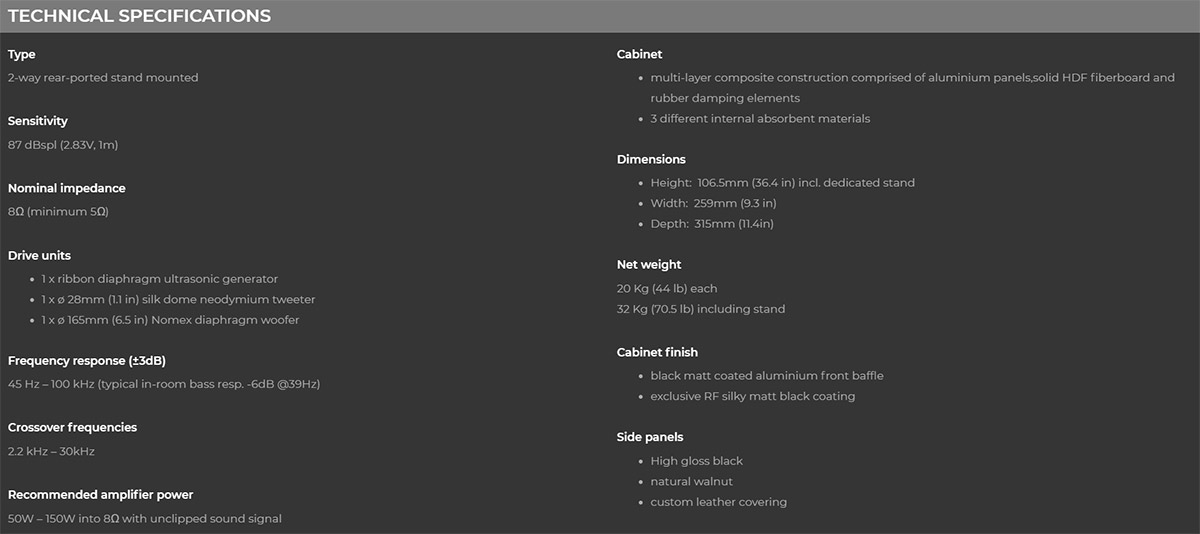Select the 2-way rear-ported stand mounted text
1200x534 pixels.
(x=103, y=78)
